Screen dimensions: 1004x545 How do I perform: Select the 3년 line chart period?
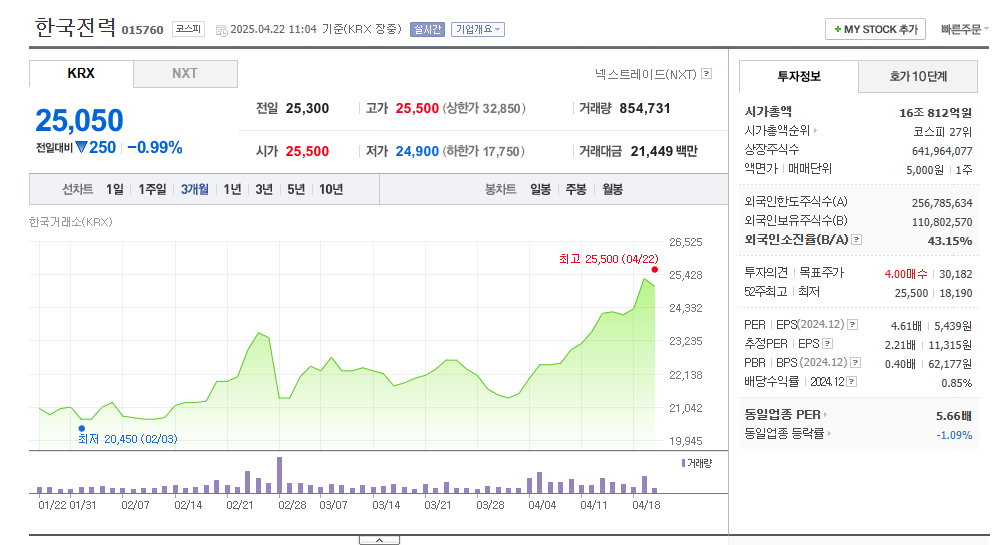[x=264, y=190]
